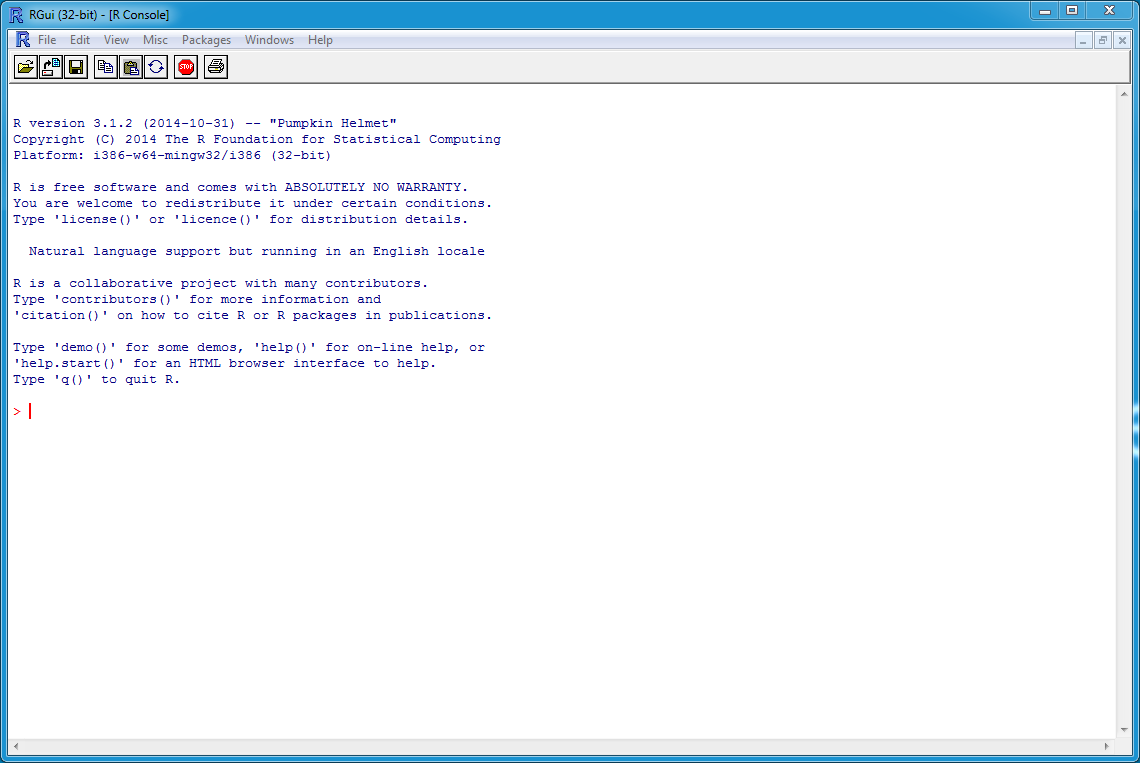Click the horizontal scrollbar right arrow

[1107, 746]
